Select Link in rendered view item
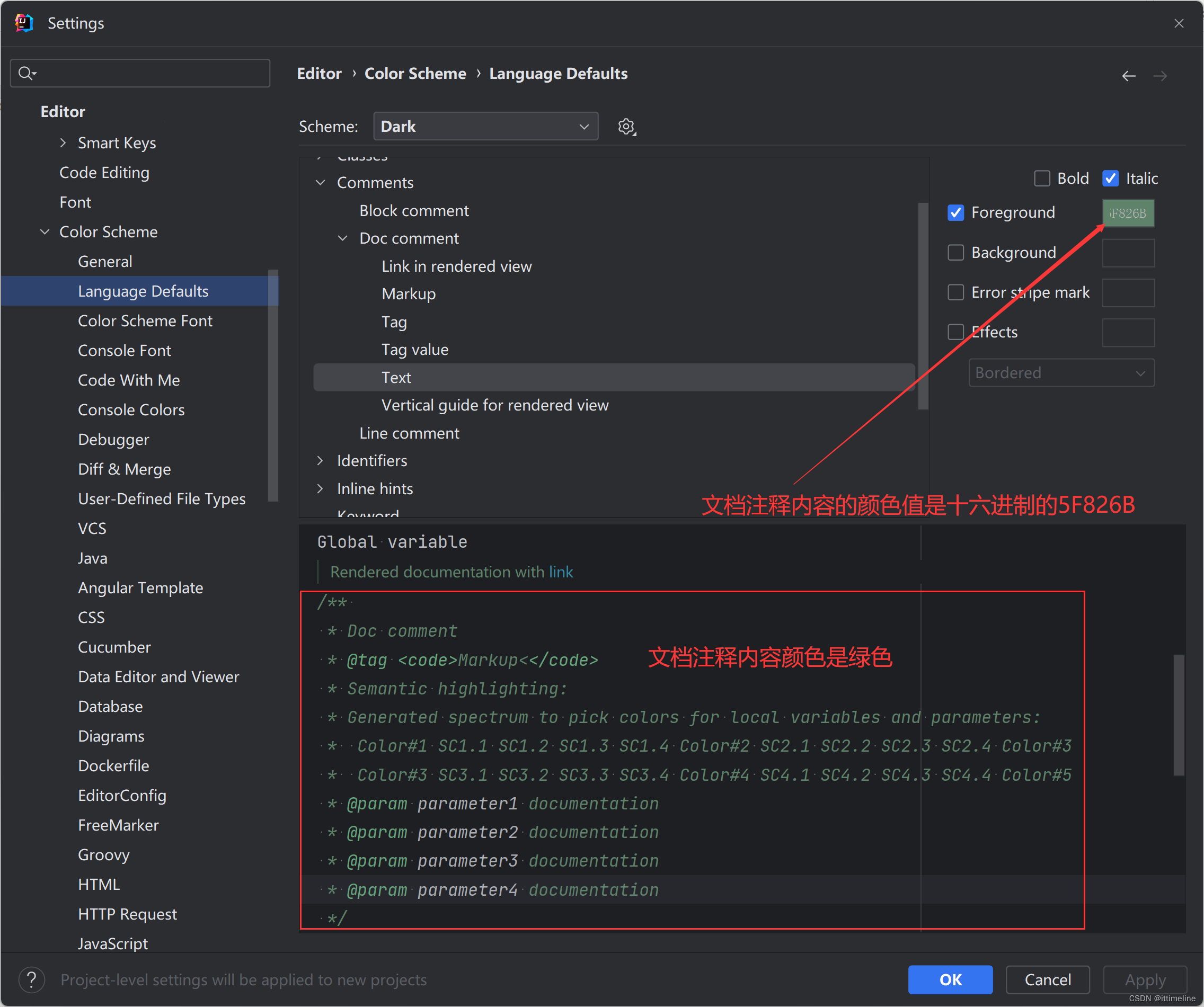The image size is (1204, 1007). pos(456,266)
